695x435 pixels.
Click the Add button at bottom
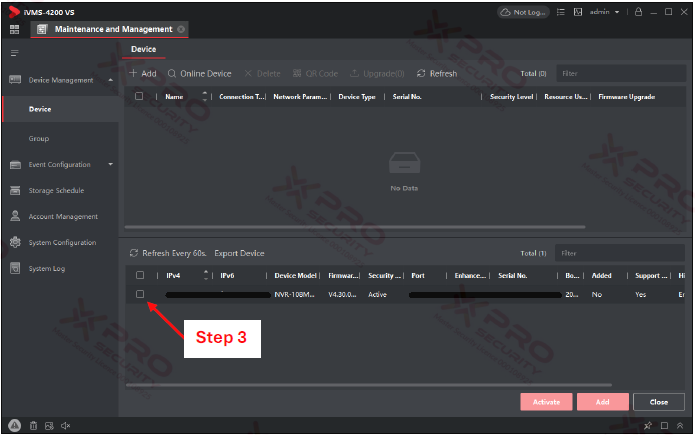pyautogui.click(x=602, y=402)
